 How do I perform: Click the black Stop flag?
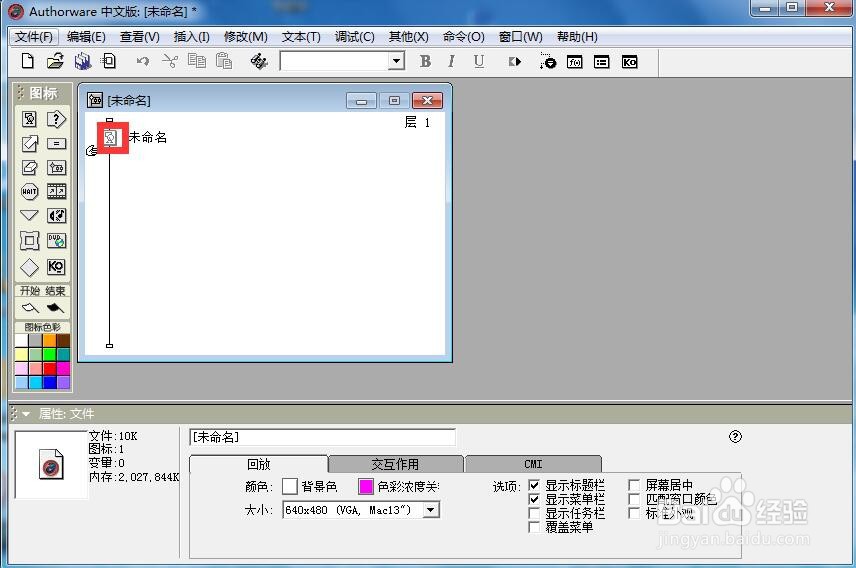click(55, 309)
